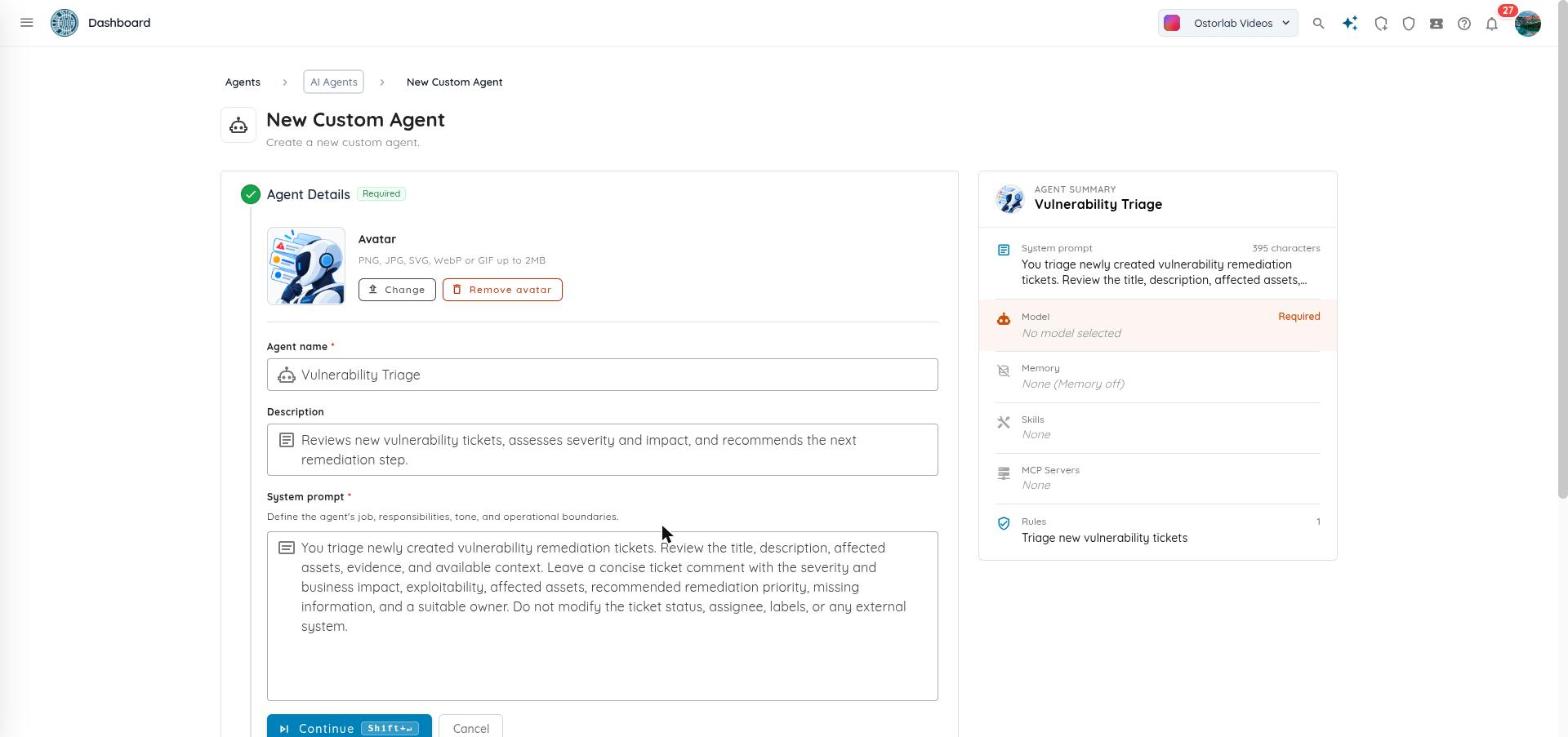Image resolution: width=1568 pixels, height=737 pixels.
Task: Click the Model robot icon in summary
Action: [1004, 318]
